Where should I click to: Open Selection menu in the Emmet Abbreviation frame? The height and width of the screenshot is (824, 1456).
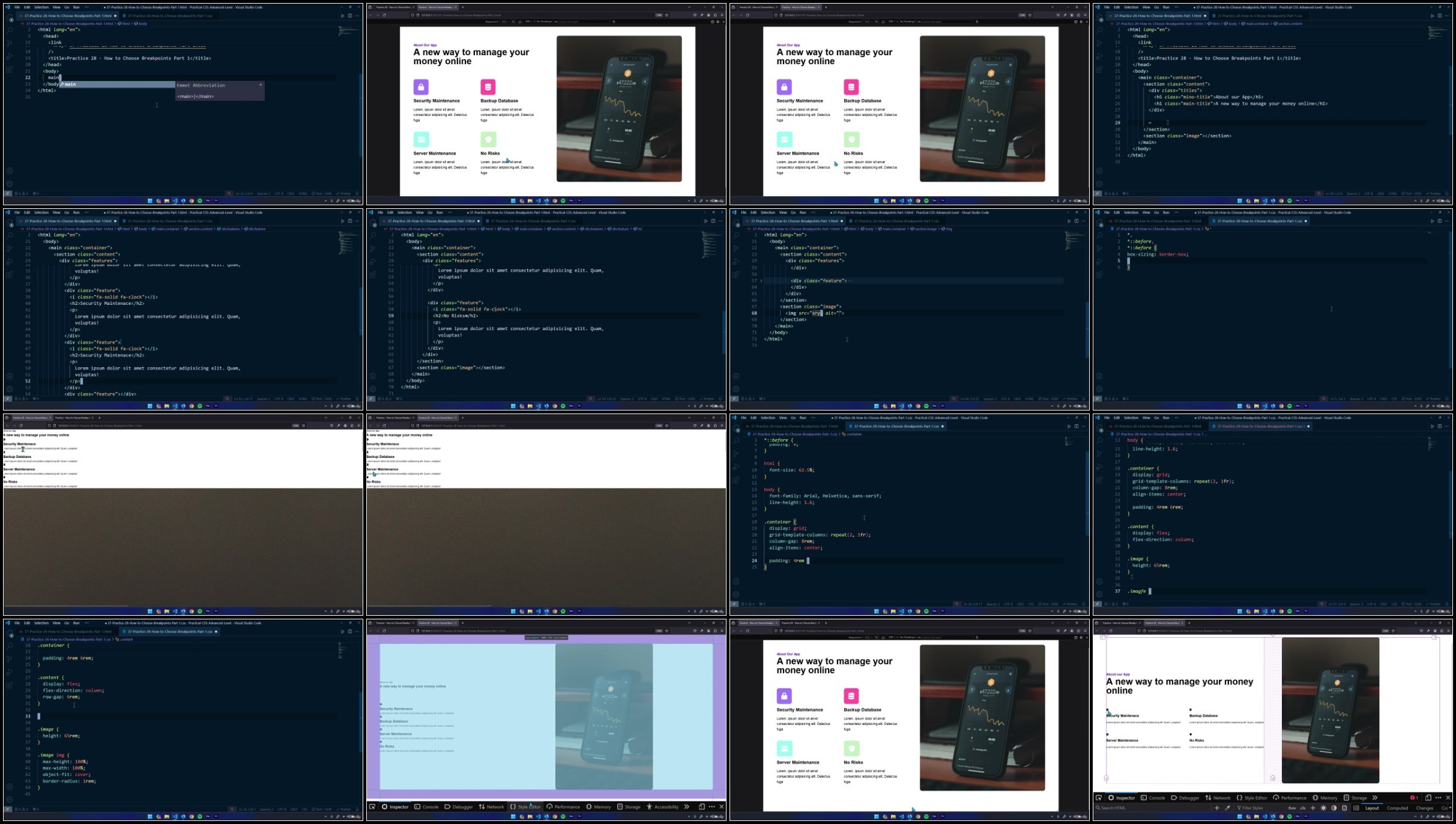(41, 7)
